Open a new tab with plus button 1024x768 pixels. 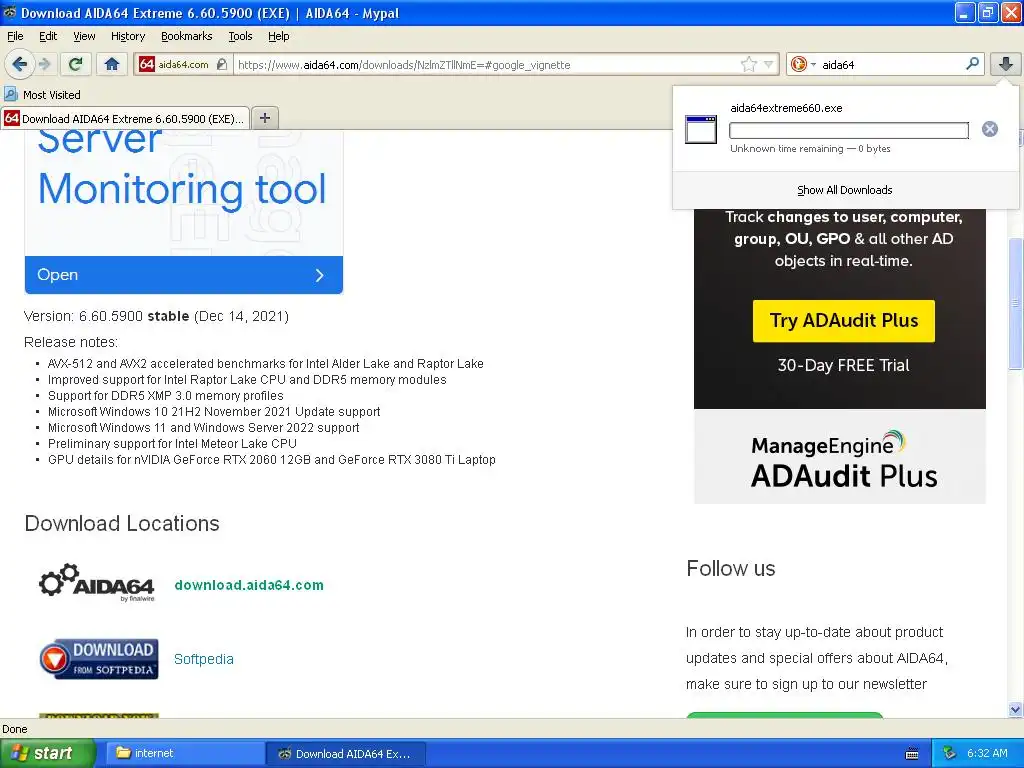click(264, 118)
